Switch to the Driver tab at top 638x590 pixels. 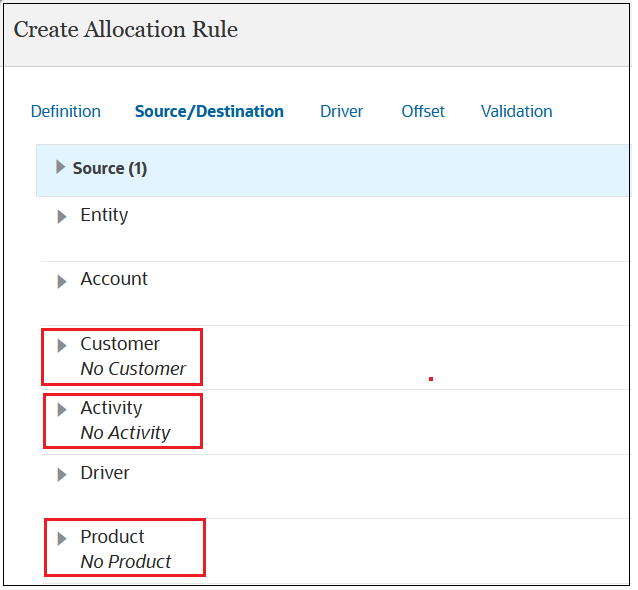point(341,112)
